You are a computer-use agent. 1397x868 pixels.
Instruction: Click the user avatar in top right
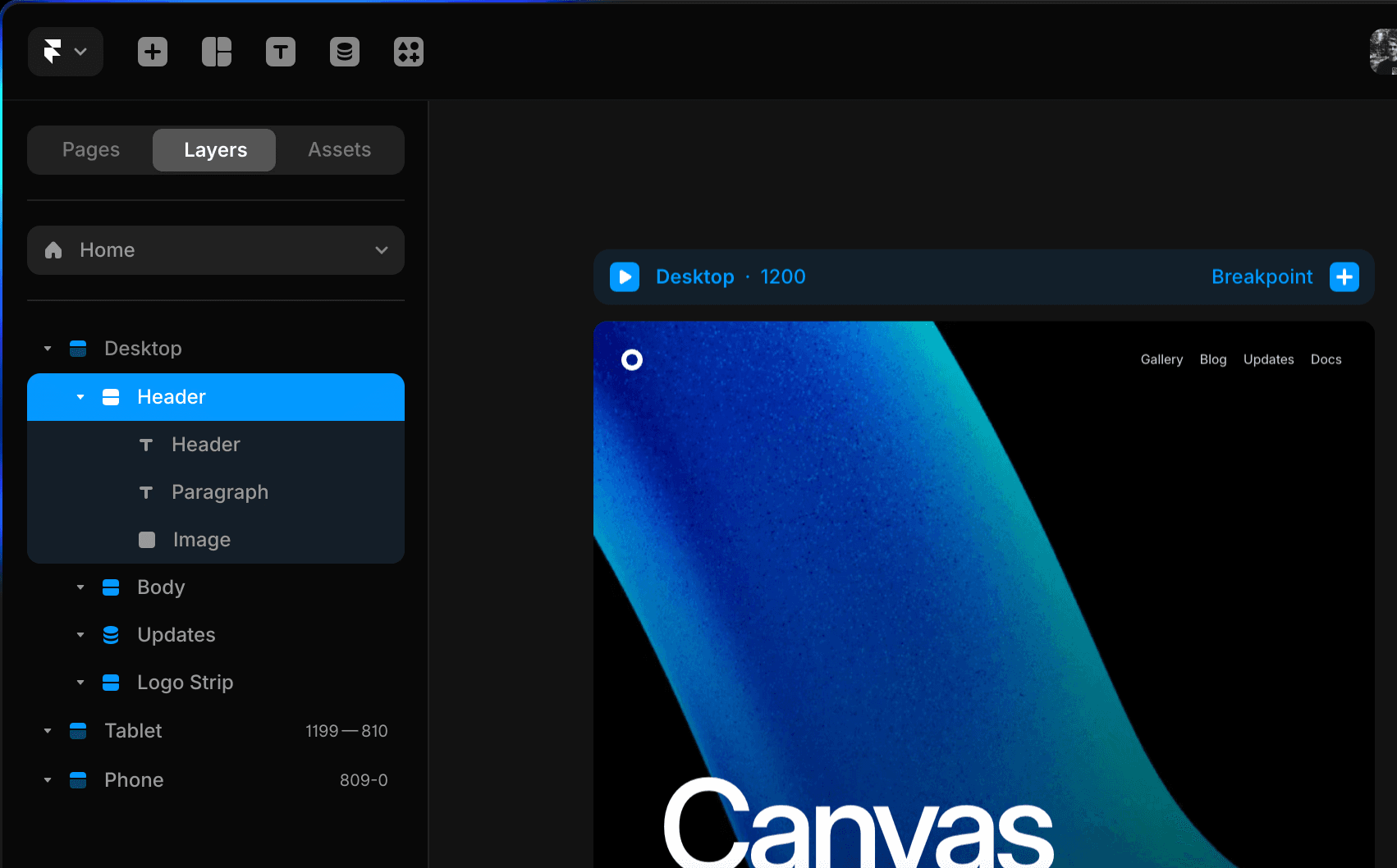point(1384,52)
